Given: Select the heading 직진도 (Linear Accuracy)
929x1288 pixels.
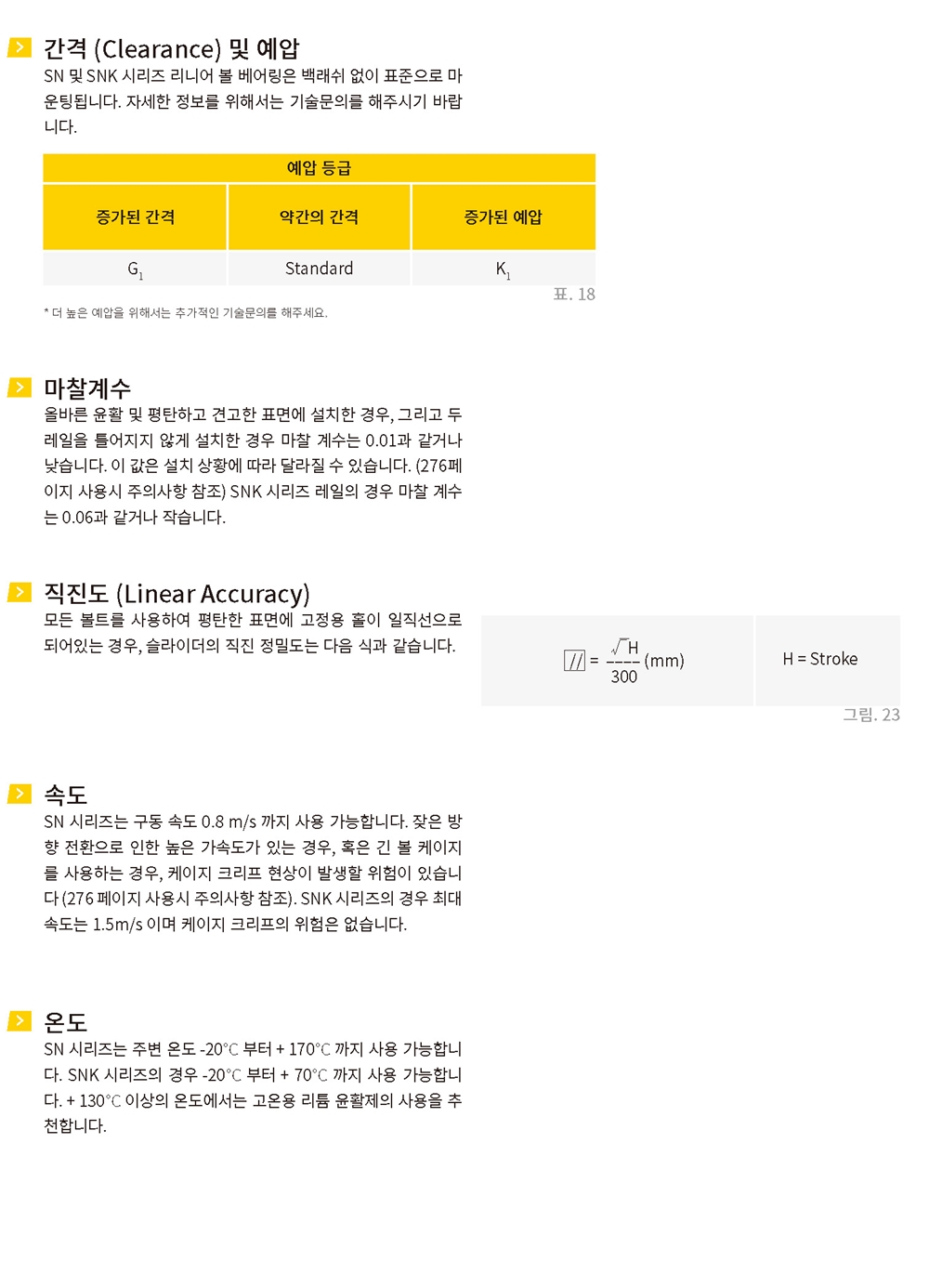Looking at the screenshot, I should tap(177, 593).
